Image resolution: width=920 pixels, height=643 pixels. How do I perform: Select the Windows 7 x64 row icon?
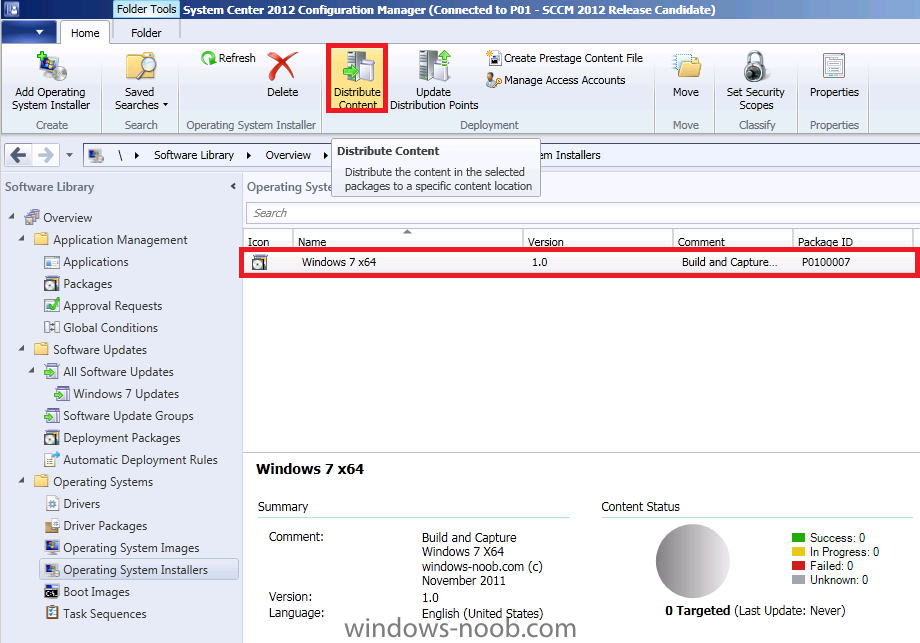(x=259, y=262)
